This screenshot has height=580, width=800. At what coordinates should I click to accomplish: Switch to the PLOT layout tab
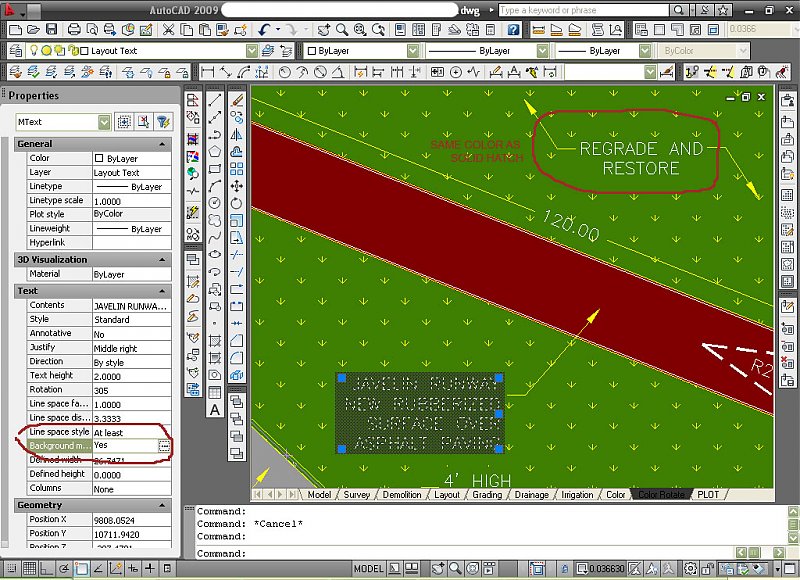pos(708,494)
